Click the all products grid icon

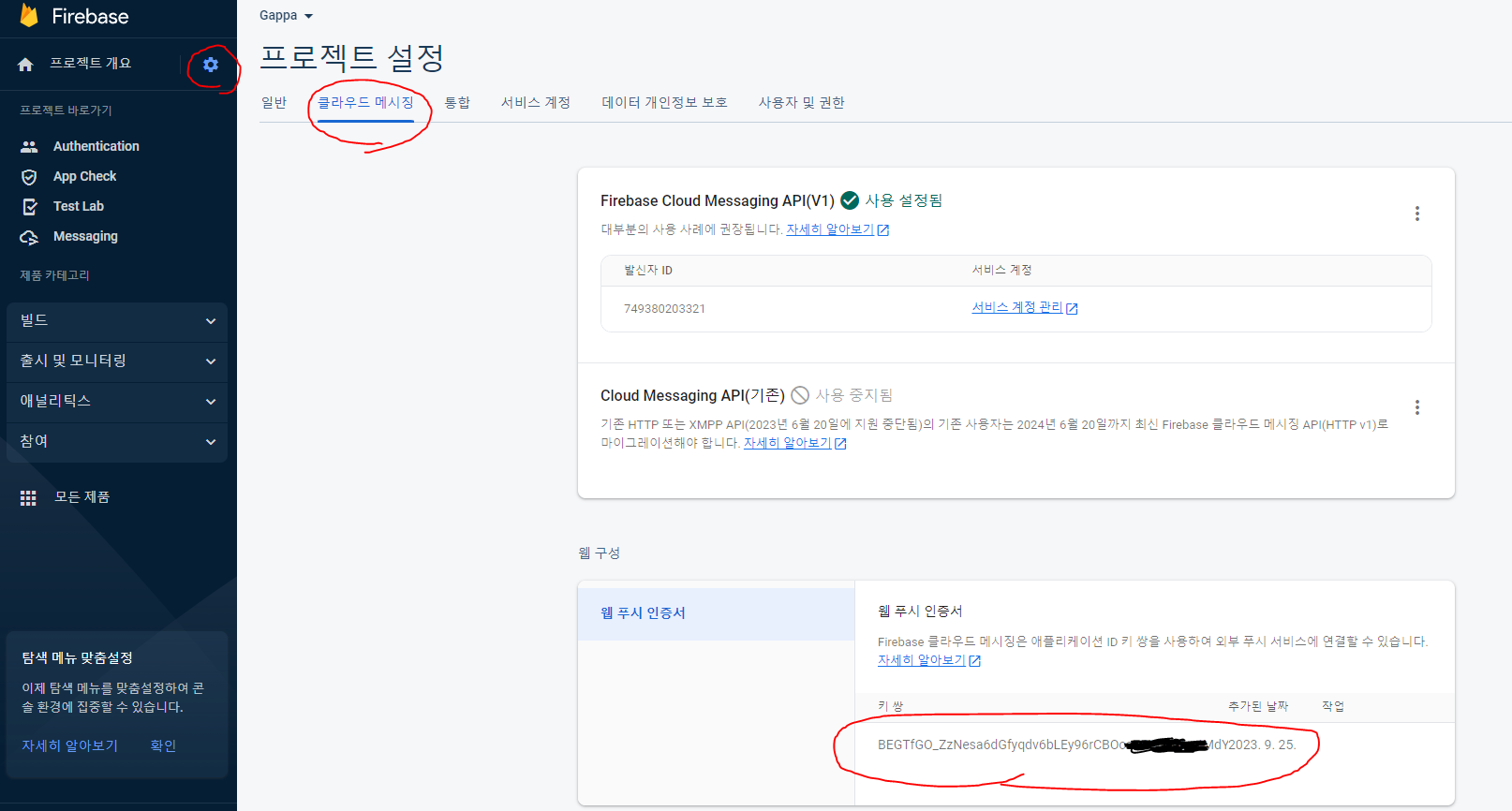tap(28, 498)
